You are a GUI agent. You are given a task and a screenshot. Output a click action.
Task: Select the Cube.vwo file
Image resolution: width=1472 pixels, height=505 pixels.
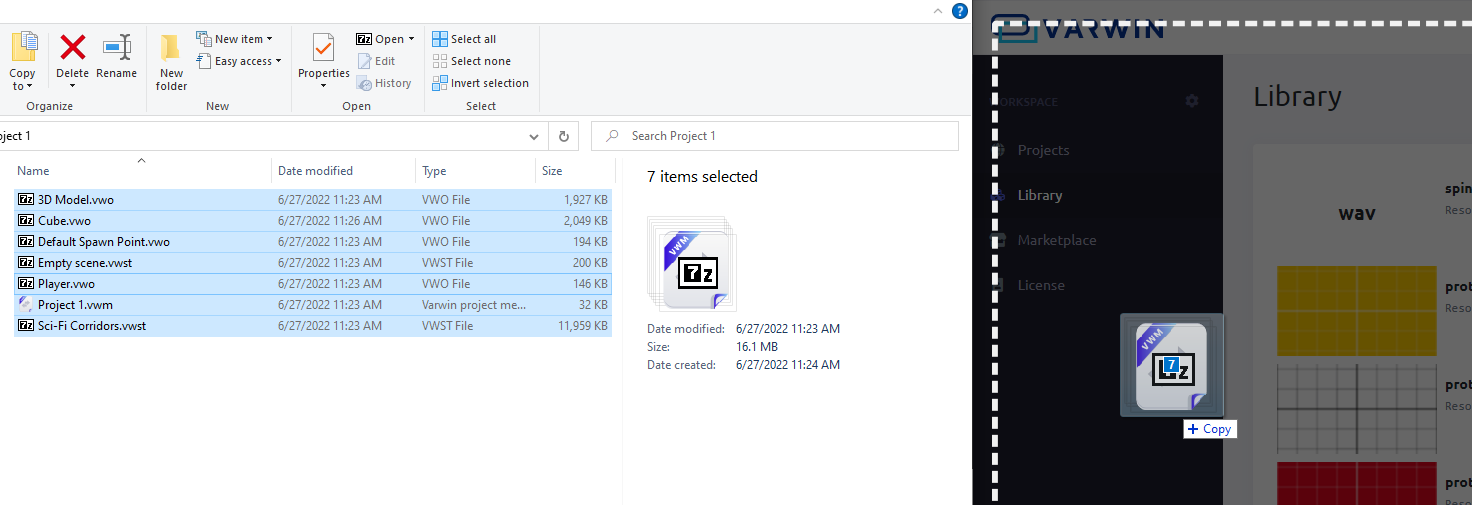[313, 221]
